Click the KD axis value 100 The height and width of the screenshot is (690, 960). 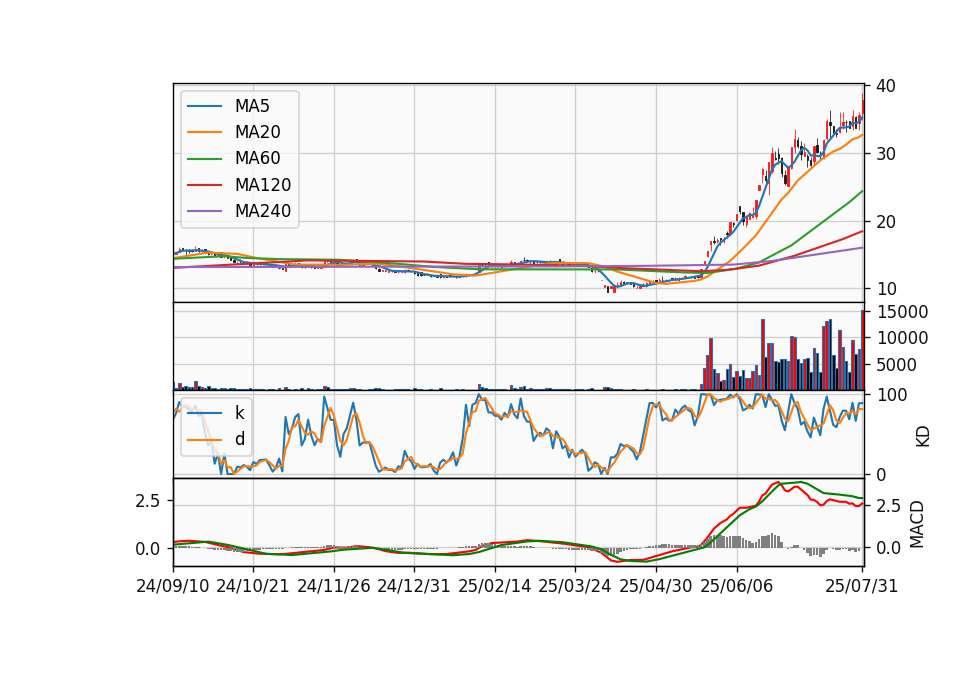pos(891,395)
